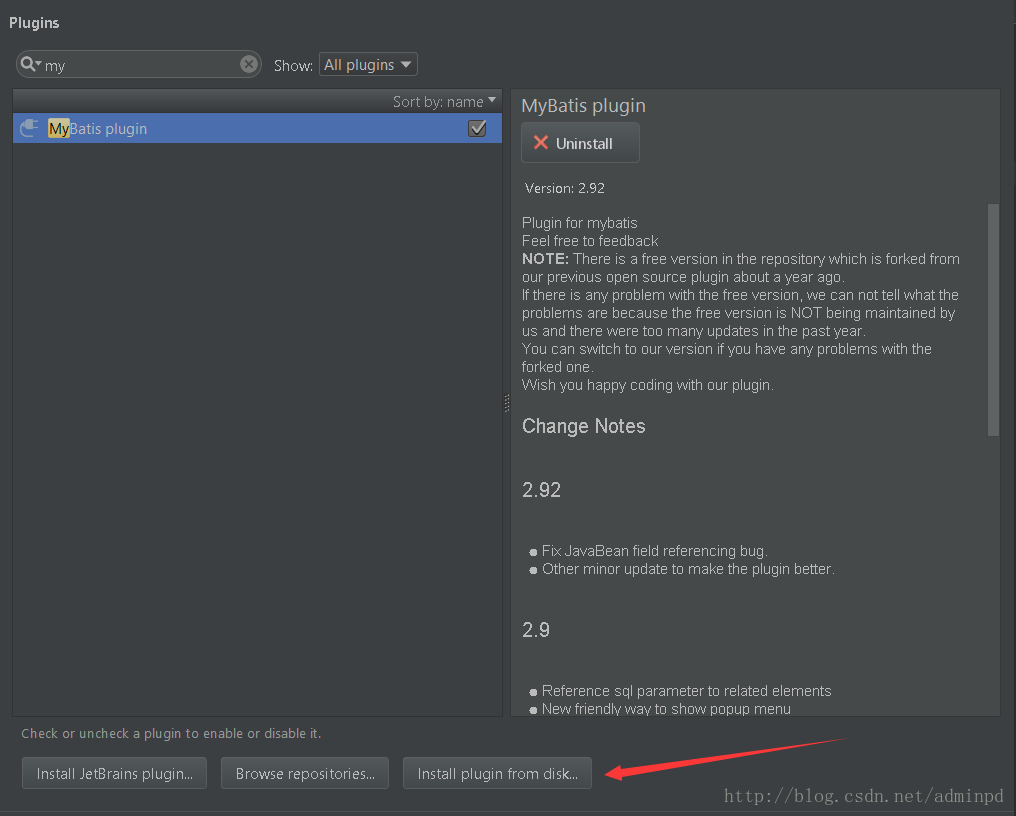Click Install JetBrains plugin button
The width and height of the screenshot is (1016, 816).
(114, 773)
